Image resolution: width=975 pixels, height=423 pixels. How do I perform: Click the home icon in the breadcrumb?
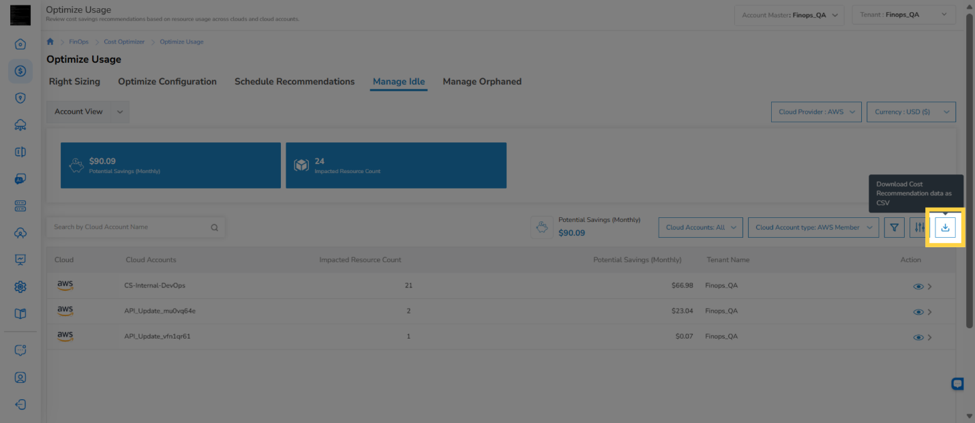pyautogui.click(x=50, y=42)
